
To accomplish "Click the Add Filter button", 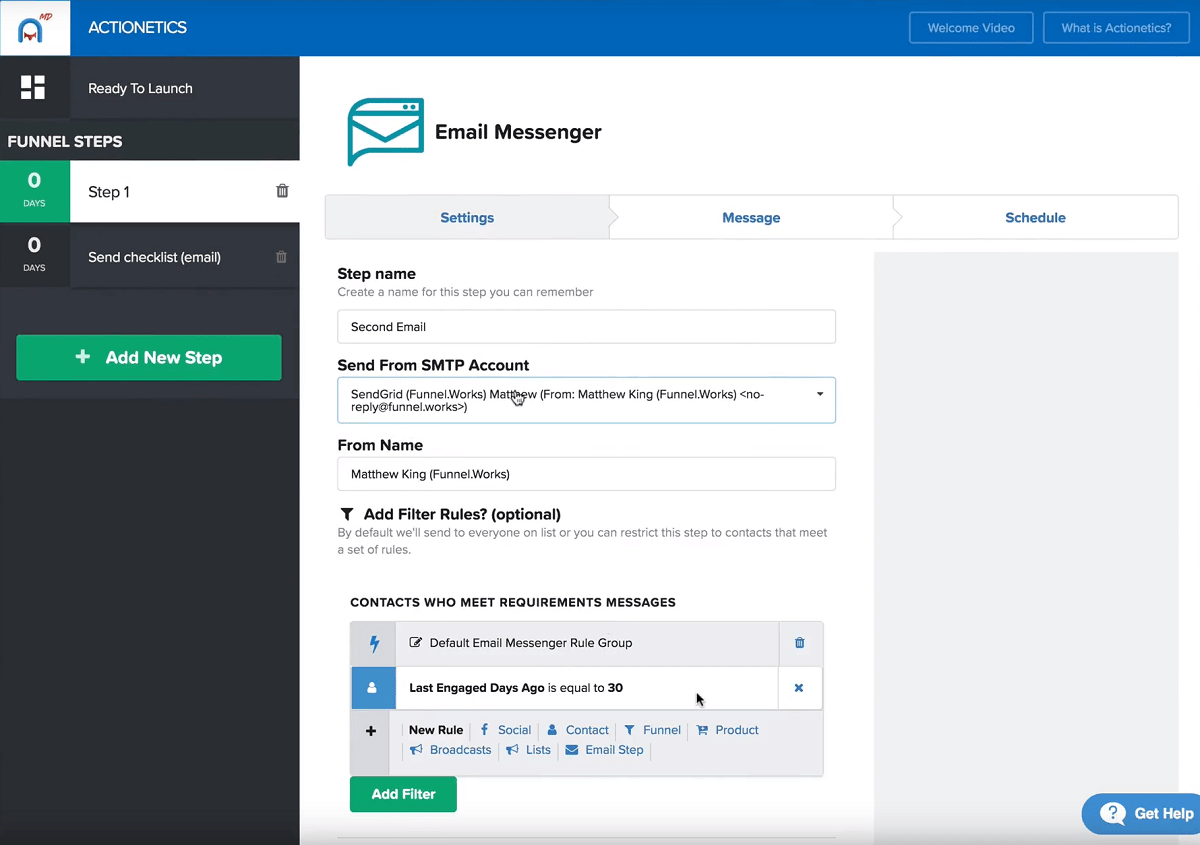I will [403, 794].
